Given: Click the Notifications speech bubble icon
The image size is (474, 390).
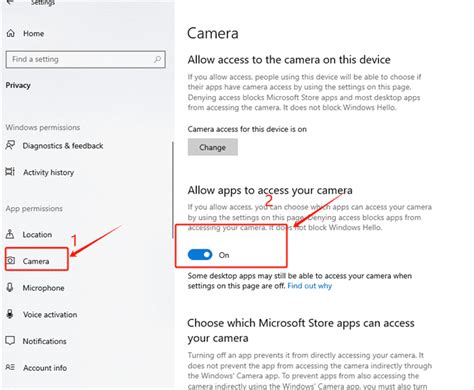Looking at the screenshot, I should tap(10, 341).
